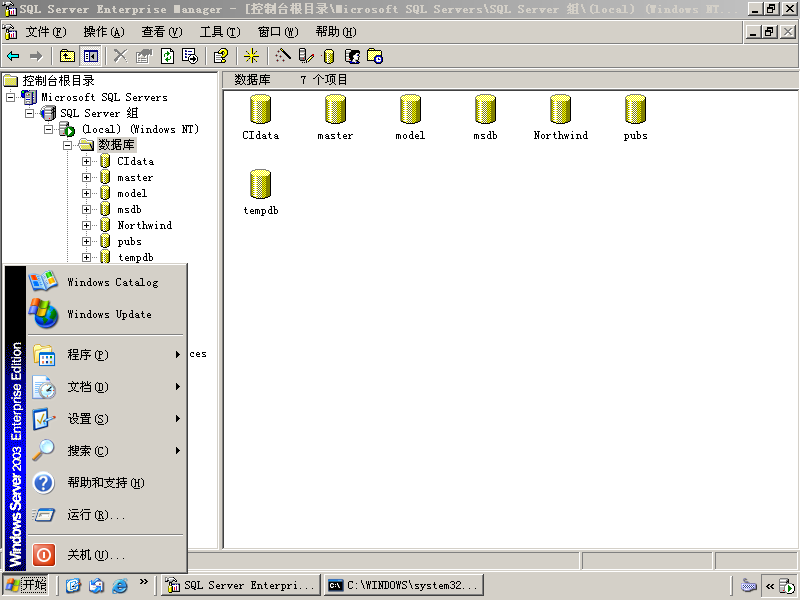This screenshot has width=800, height=600.
Task: Collapse the SQL Server 组 tree node
Action: (x=30, y=113)
